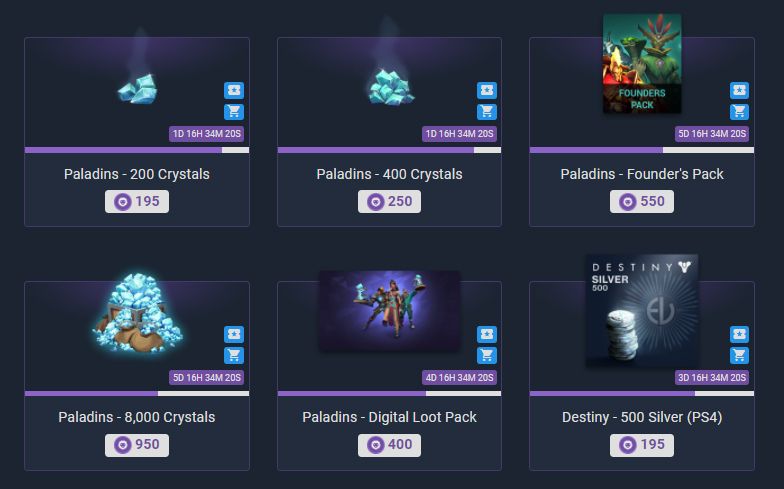Image resolution: width=784 pixels, height=489 pixels.
Task: Click the 195 price button for 200 Crystals
Action: pos(137,202)
